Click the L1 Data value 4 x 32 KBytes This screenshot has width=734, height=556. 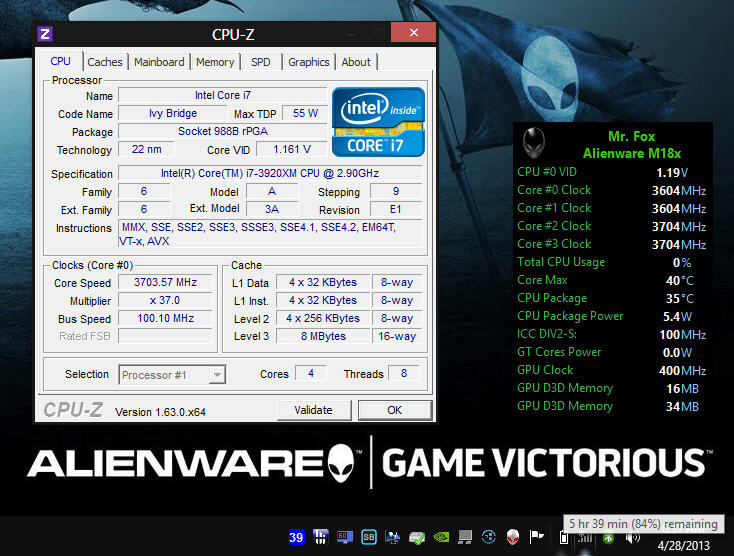323,282
